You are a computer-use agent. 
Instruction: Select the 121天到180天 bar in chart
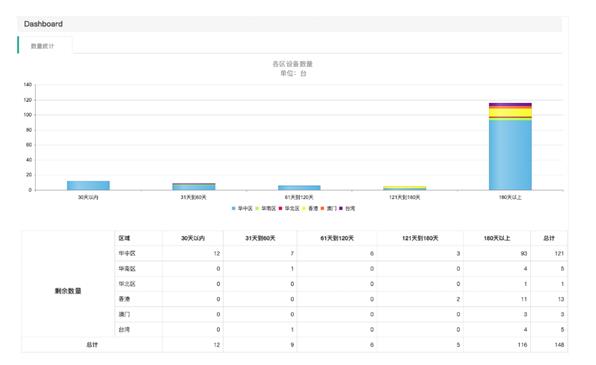click(x=404, y=188)
